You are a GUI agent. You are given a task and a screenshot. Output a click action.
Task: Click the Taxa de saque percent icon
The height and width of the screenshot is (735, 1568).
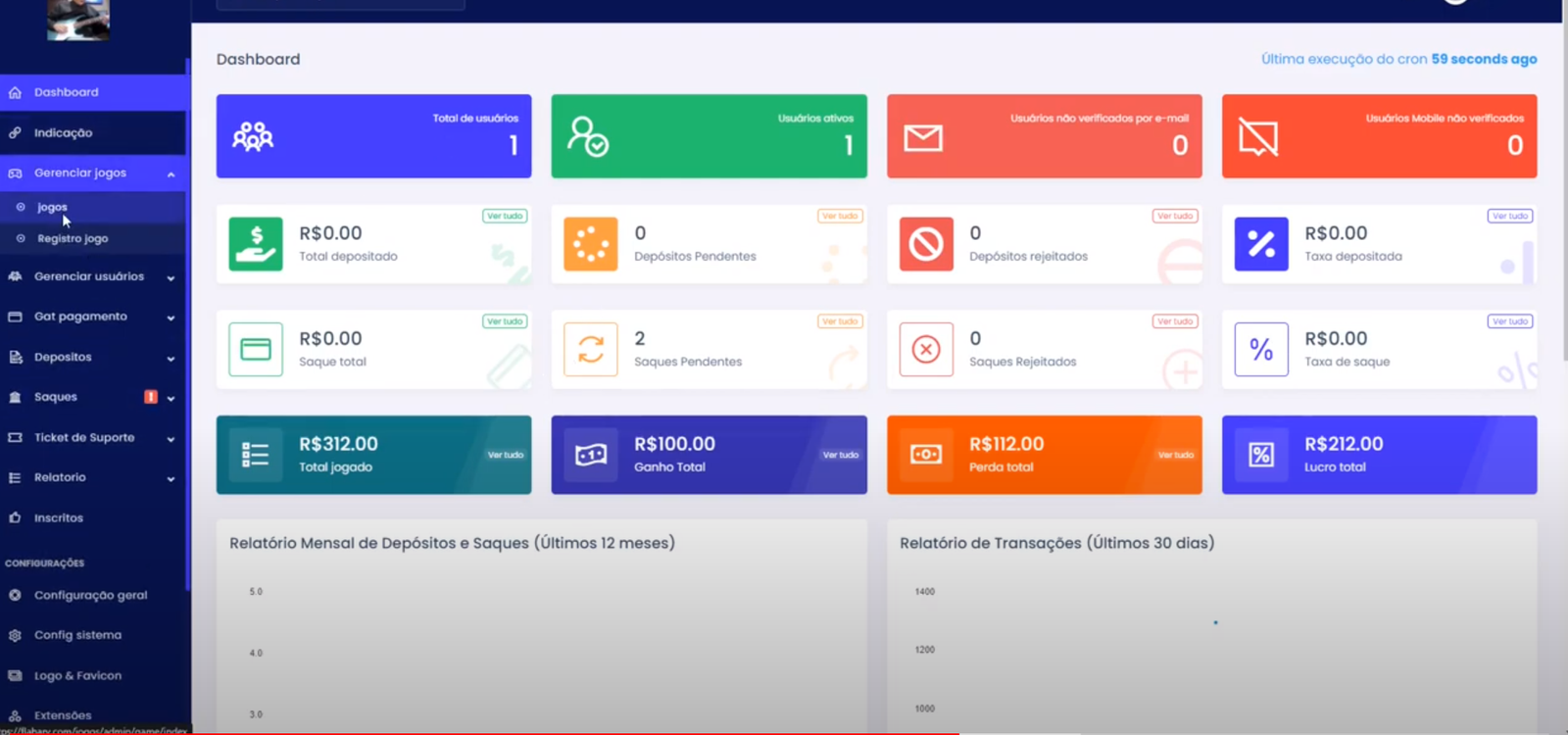coord(1261,350)
